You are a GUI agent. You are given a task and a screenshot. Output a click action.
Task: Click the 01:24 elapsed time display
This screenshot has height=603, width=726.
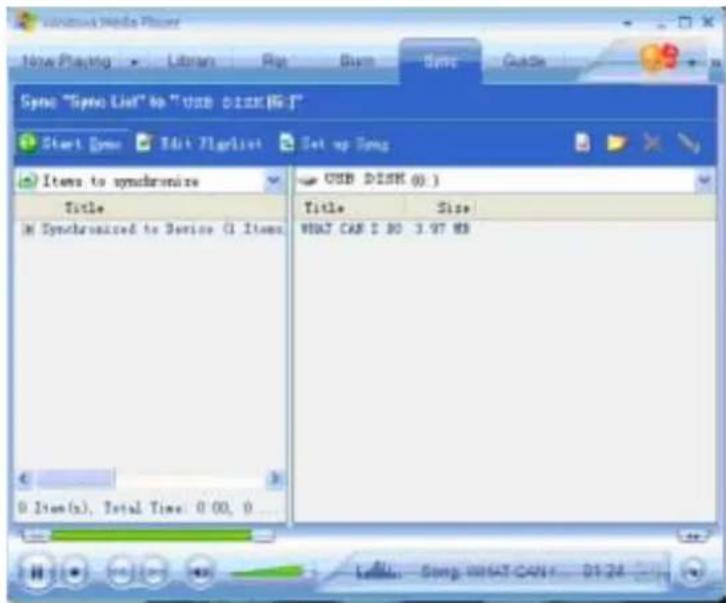coord(604,572)
